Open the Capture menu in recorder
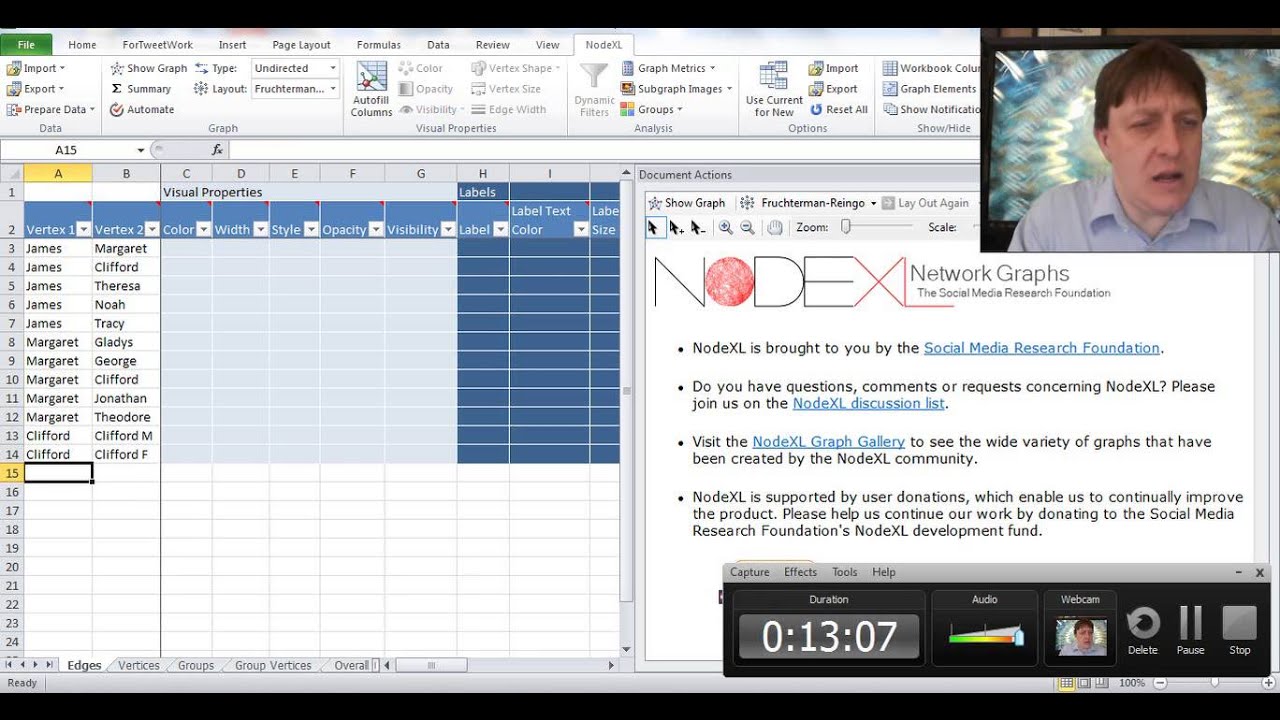Image resolution: width=1280 pixels, height=720 pixels. point(750,572)
